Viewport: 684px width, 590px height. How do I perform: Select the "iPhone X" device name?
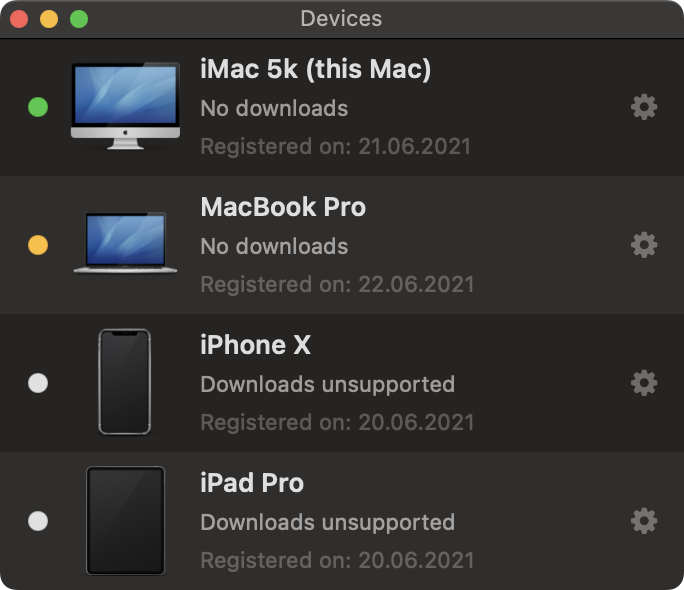(x=255, y=345)
